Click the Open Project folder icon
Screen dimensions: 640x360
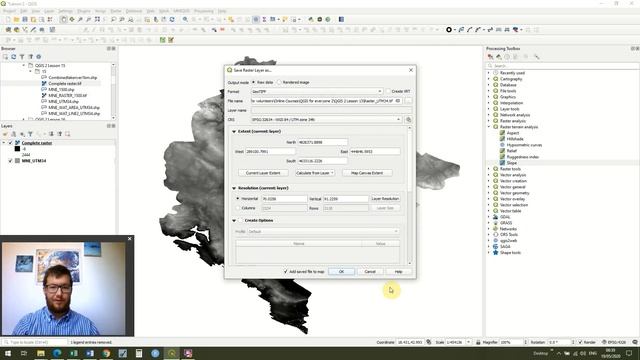(16, 20)
